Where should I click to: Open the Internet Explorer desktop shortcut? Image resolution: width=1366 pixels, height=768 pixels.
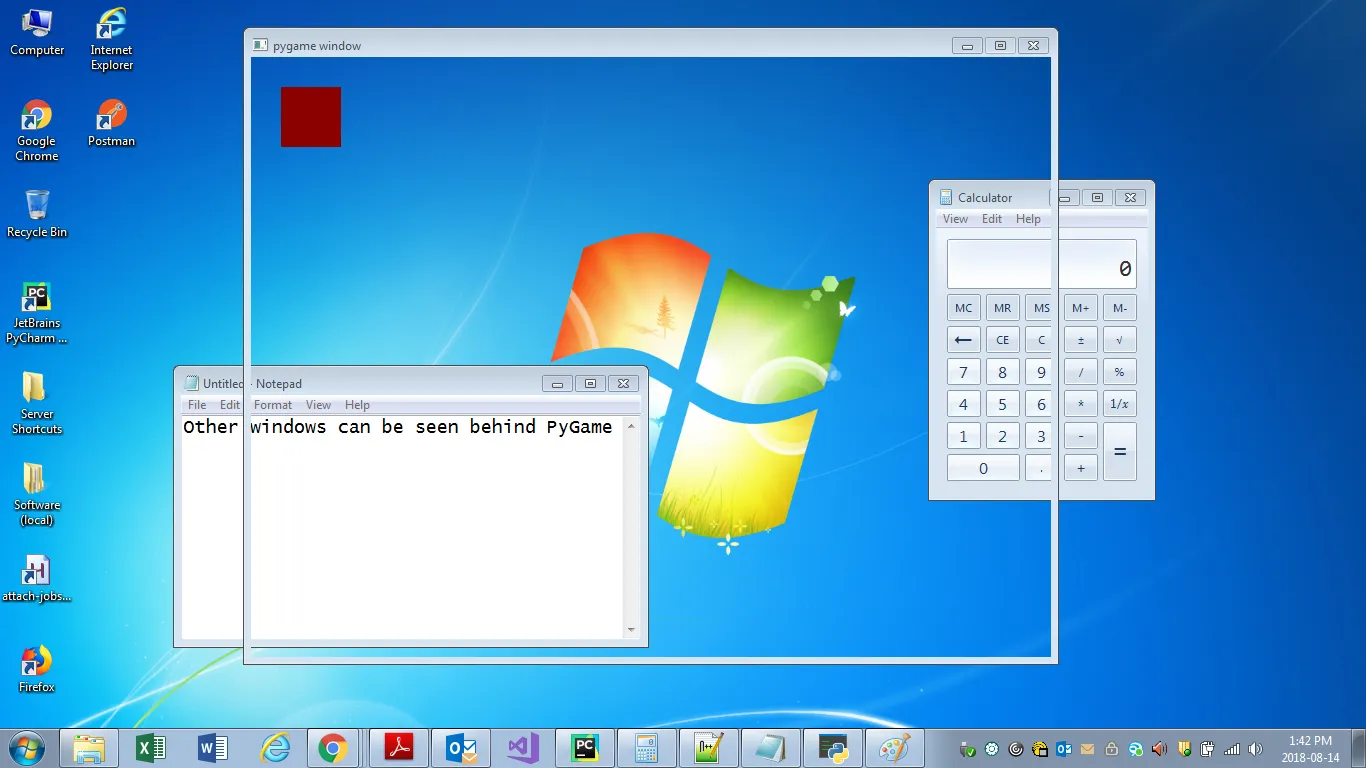[x=111, y=39]
